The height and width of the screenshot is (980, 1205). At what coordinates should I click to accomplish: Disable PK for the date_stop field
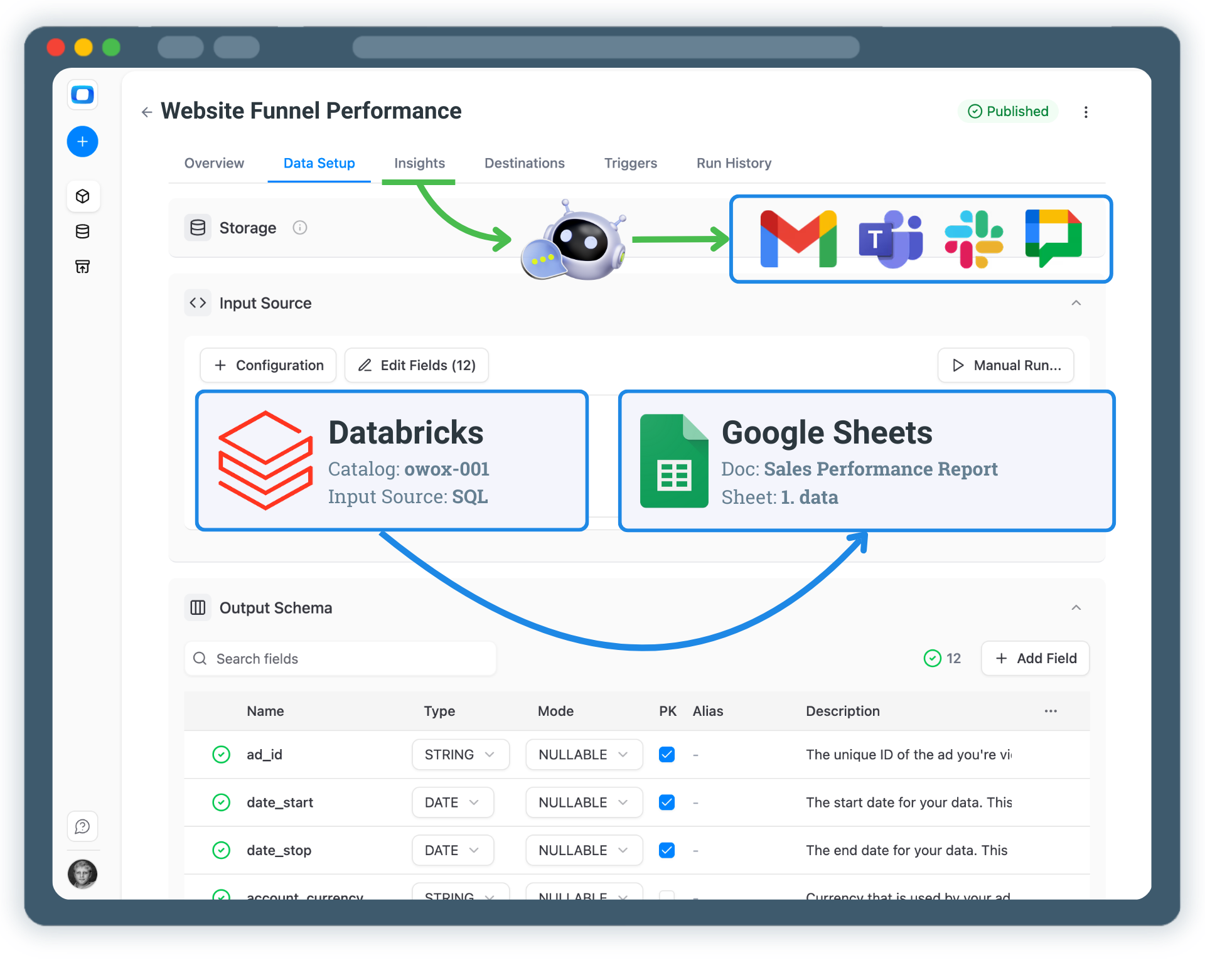667,850
